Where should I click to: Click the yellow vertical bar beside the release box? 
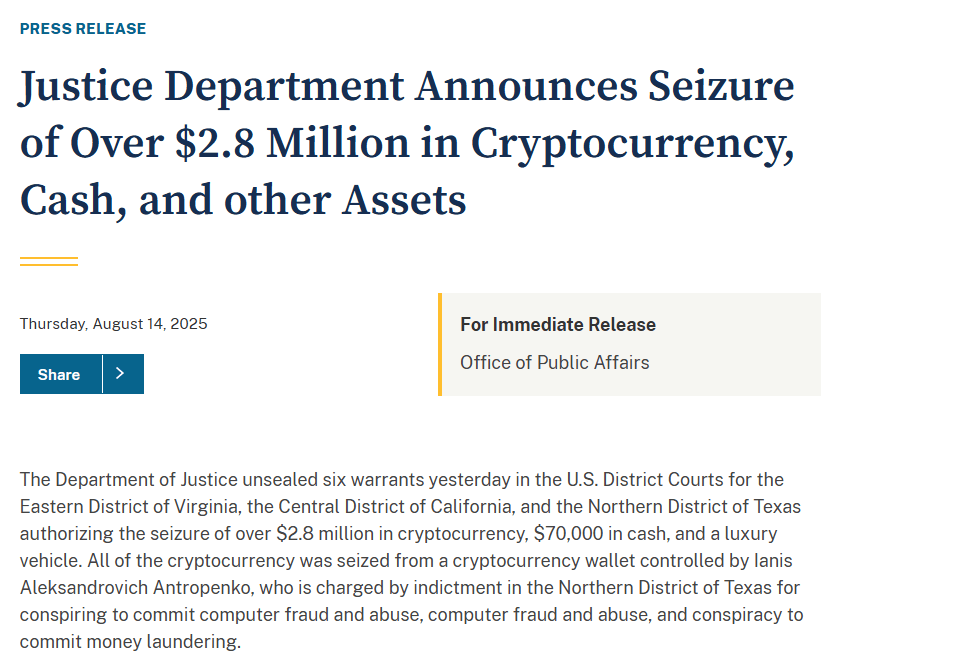coord(440,344)
